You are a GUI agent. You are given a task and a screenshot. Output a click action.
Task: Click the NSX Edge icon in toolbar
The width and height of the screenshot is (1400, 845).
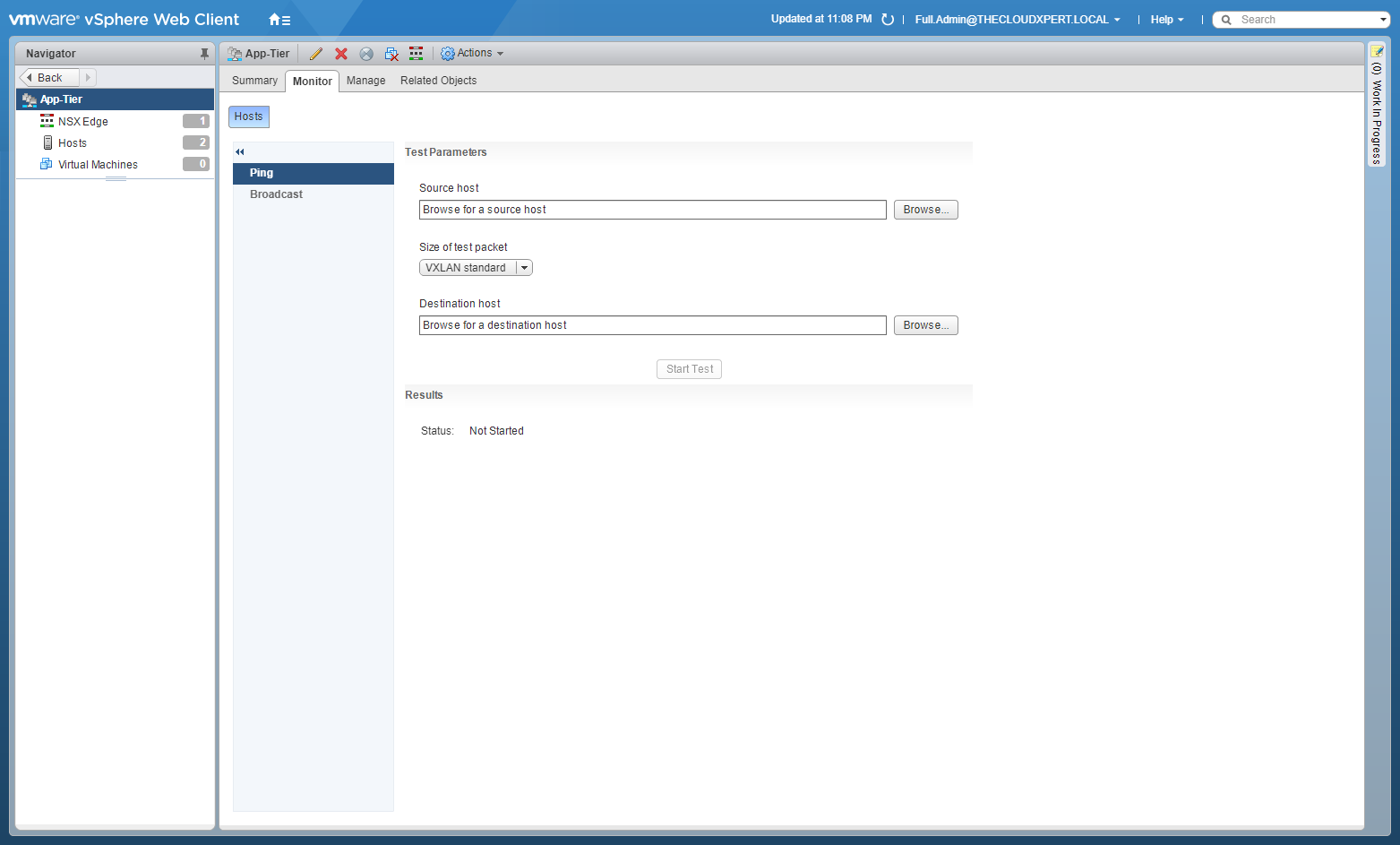coord(417,54)
